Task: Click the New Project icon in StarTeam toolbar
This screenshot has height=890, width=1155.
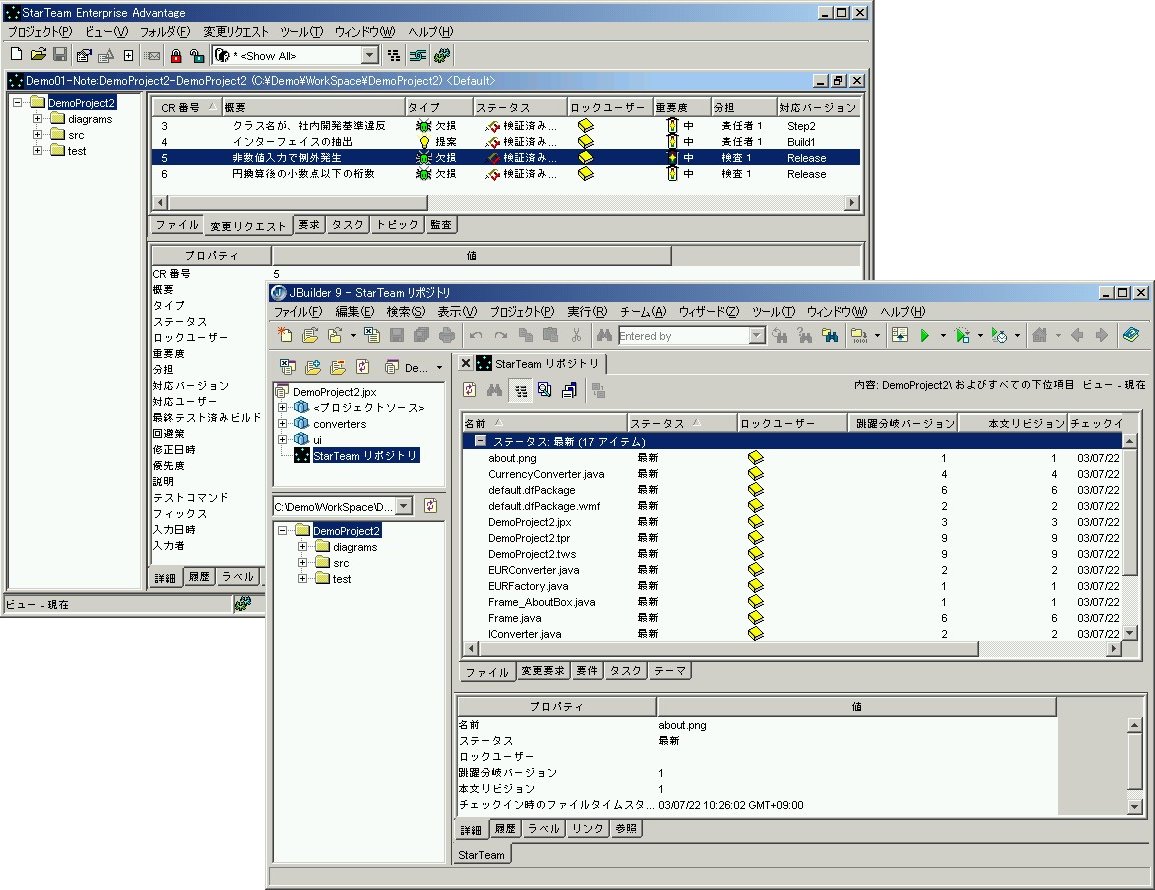Action: (x=17, y=55)
